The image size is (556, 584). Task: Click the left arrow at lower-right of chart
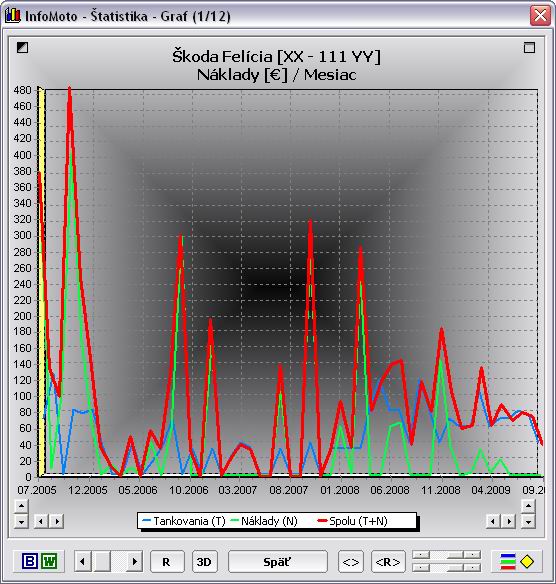pyautogui.click(x=493, y=521)
